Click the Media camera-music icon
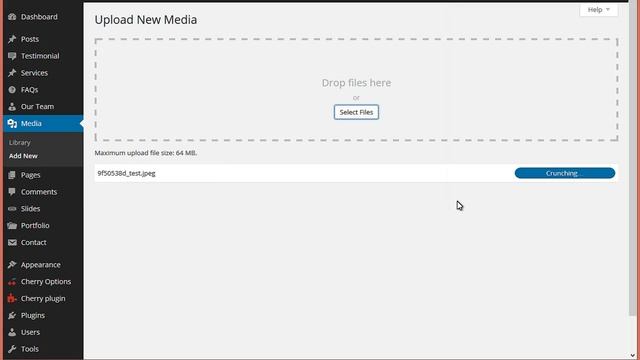640x360 pixels. [12, 124]
